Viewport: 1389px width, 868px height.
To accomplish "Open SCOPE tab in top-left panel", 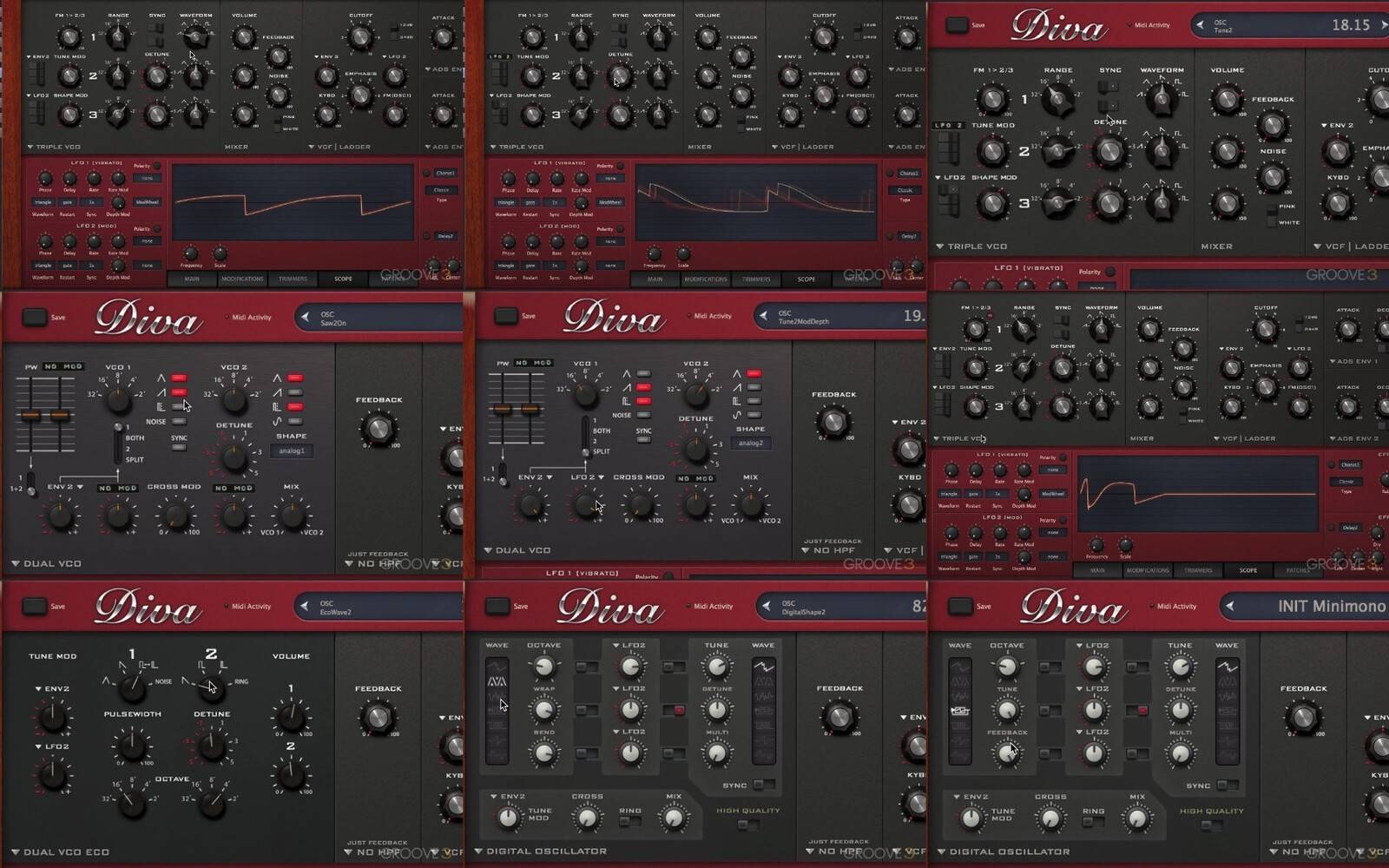I will pos(343,279).
